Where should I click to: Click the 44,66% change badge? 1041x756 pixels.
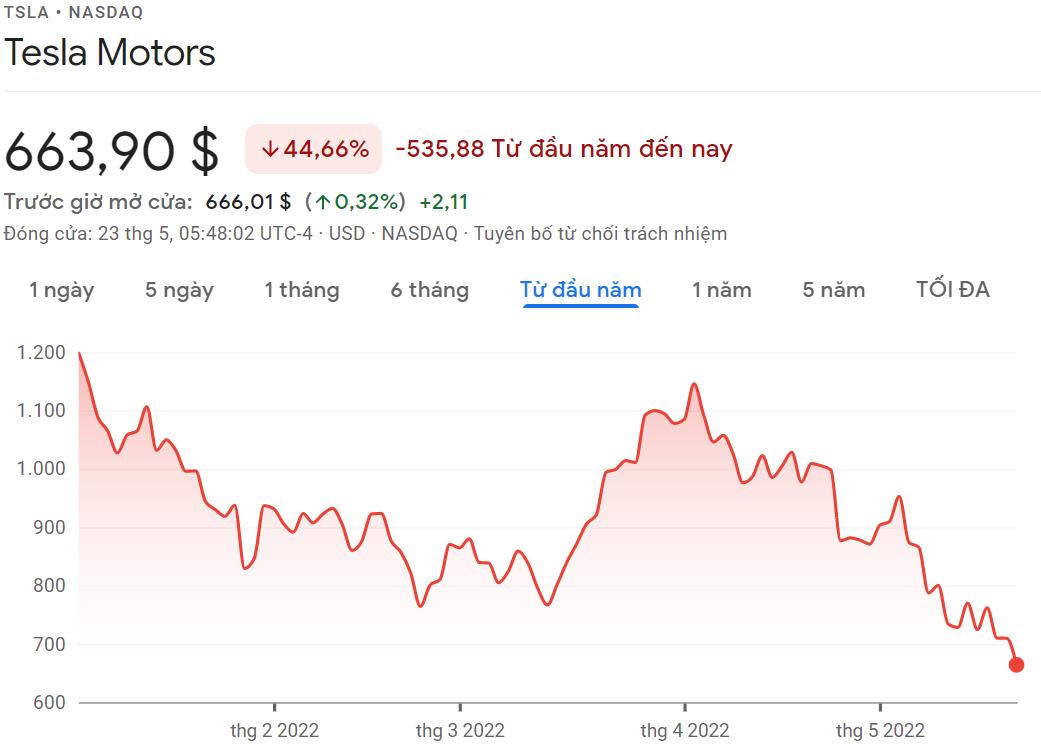[x=314, y=150]
